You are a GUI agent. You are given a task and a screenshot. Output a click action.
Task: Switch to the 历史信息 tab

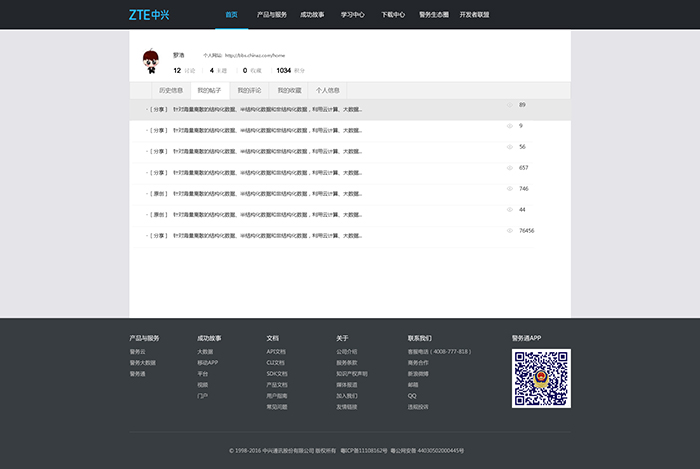[171, 90]
